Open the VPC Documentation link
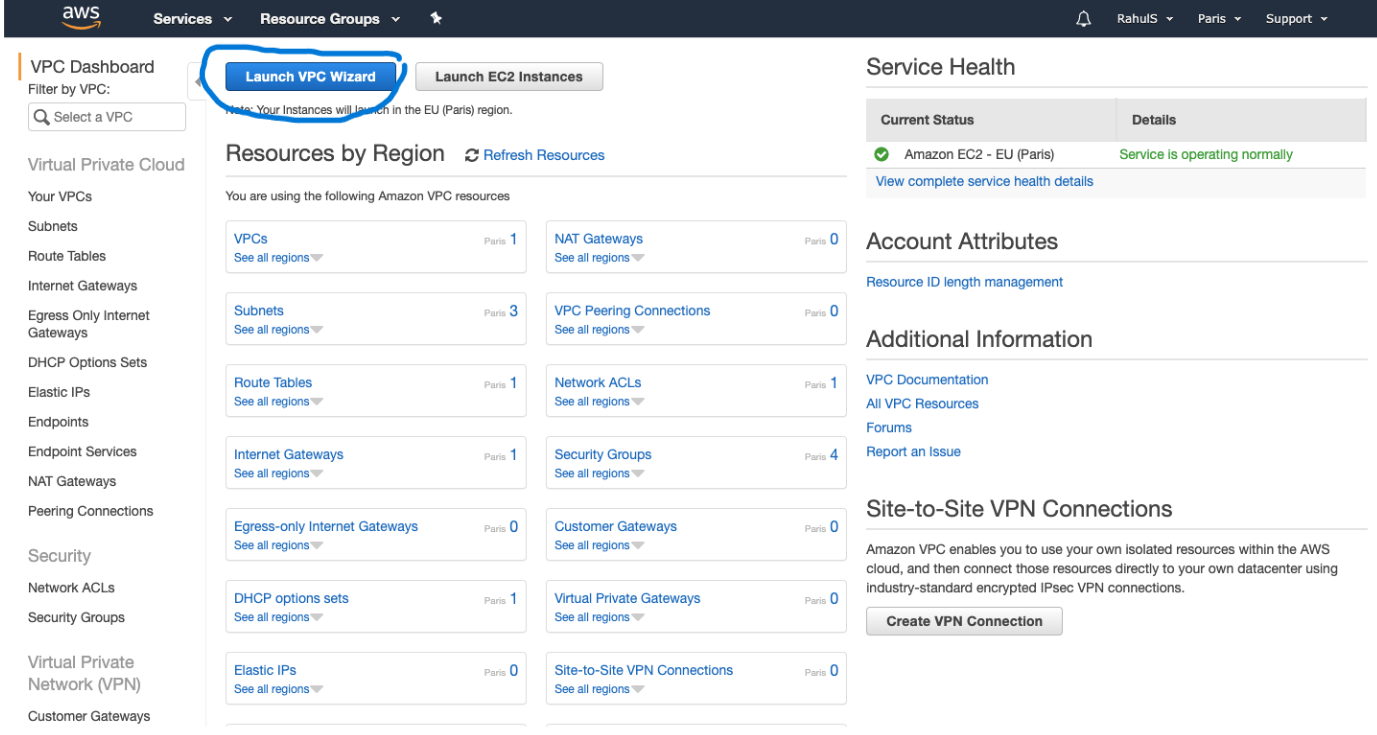 coord(927,380)
